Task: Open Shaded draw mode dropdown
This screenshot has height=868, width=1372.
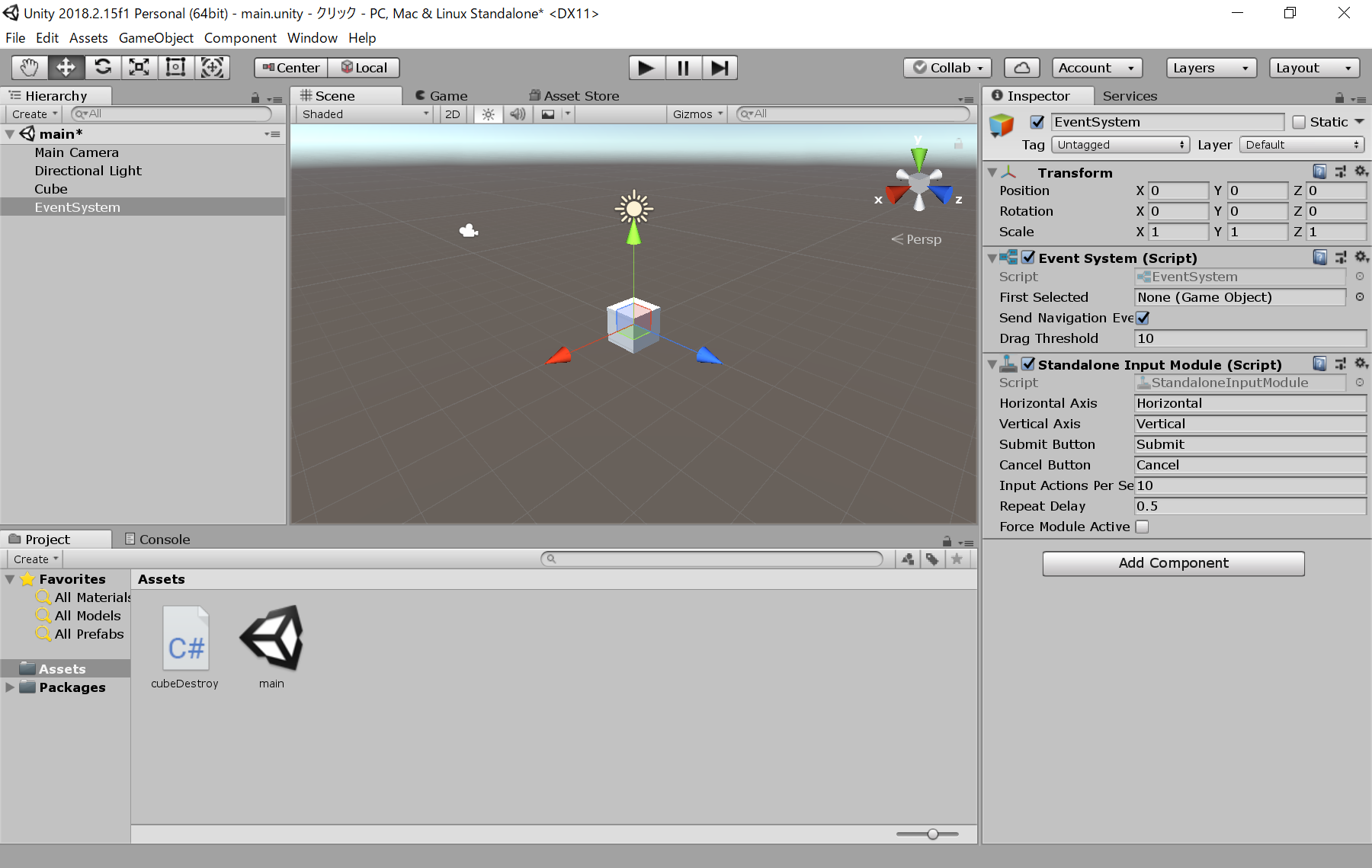Action: point(365,114)
